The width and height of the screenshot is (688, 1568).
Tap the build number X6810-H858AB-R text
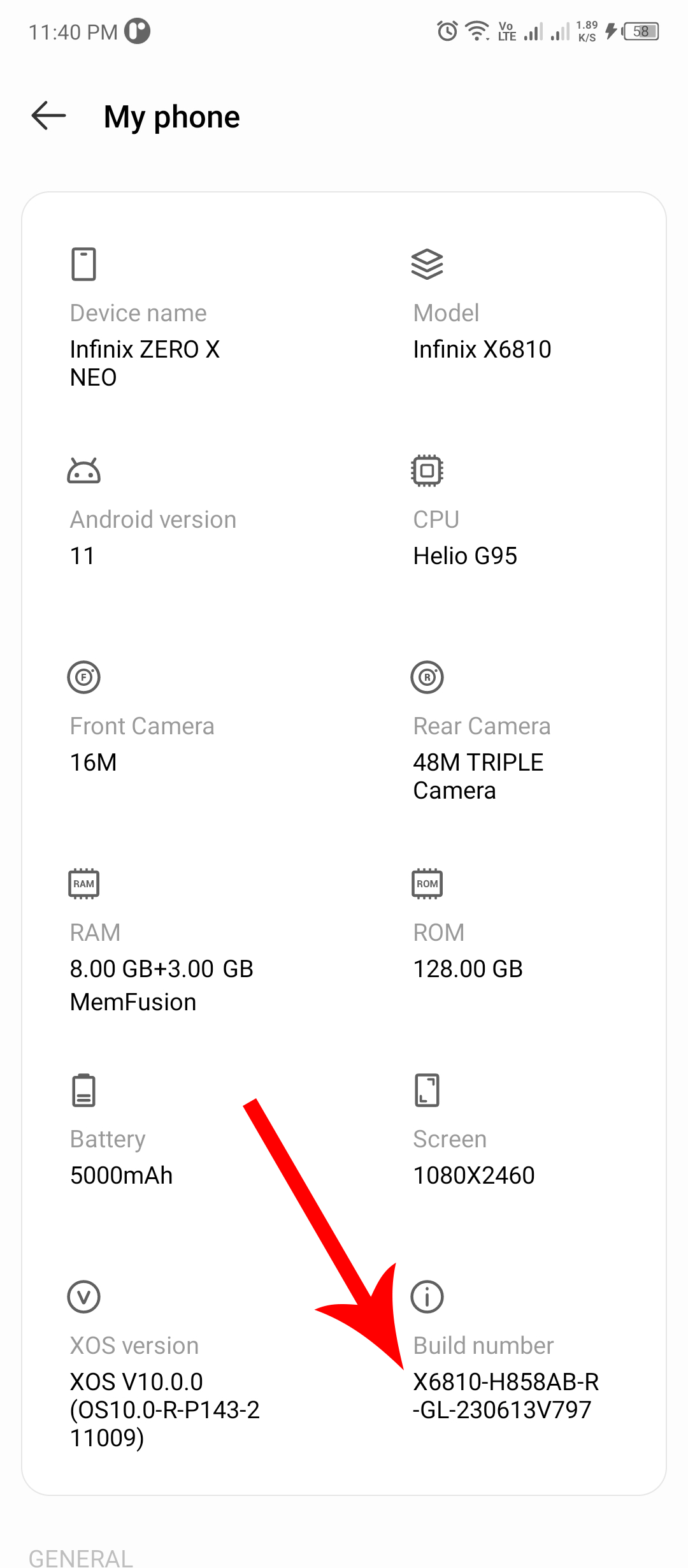click(506, 1382)
